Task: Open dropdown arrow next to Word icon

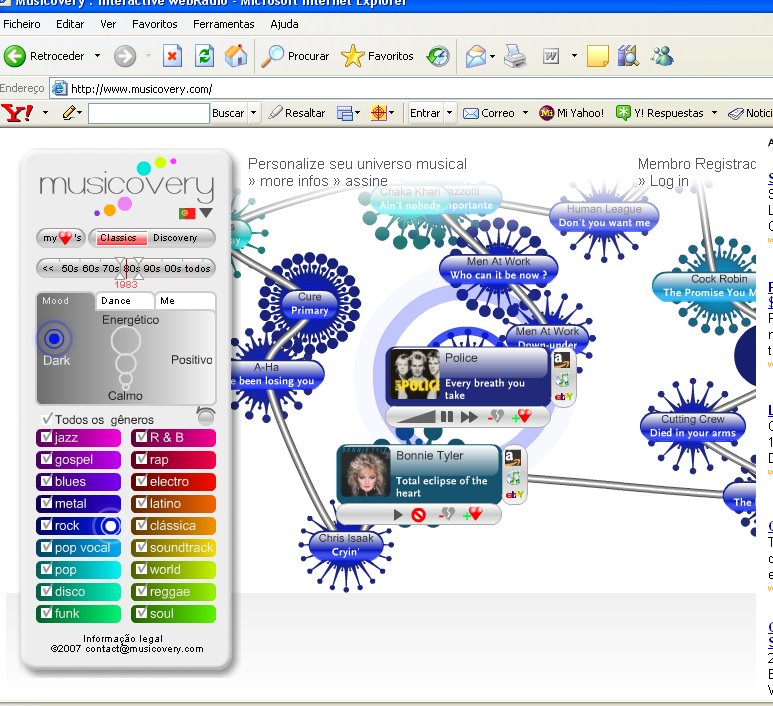Action: coord(574,56)
